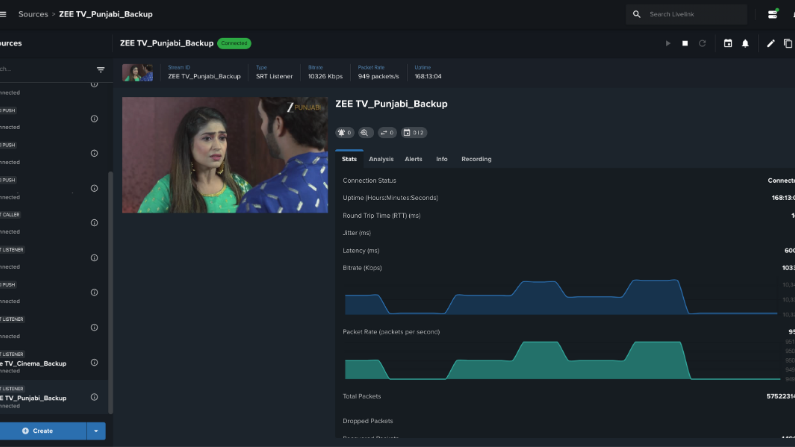Viewport: 795px width, 447px height.
Task: Go back to Sources via breadcrumb
Action: tap(33, 14)
